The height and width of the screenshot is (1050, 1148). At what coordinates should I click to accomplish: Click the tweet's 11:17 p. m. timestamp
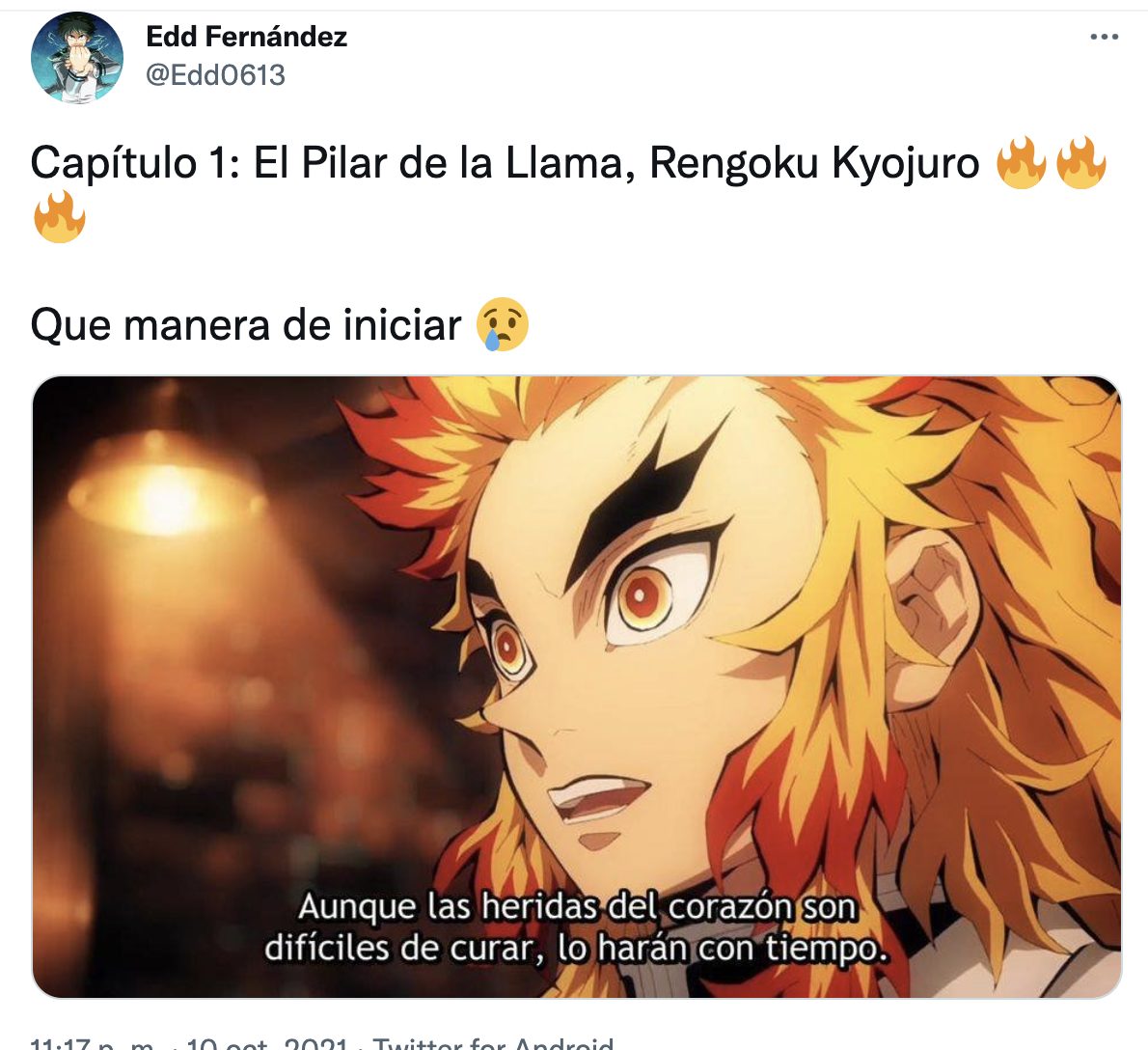[x=93, y=1042]
